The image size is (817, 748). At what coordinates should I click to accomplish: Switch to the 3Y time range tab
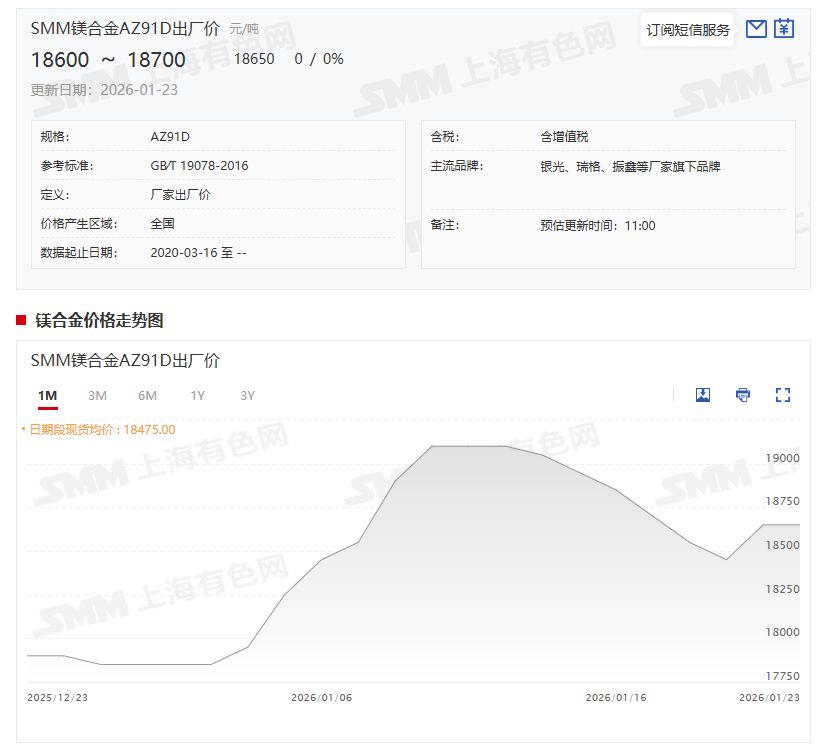247,396
